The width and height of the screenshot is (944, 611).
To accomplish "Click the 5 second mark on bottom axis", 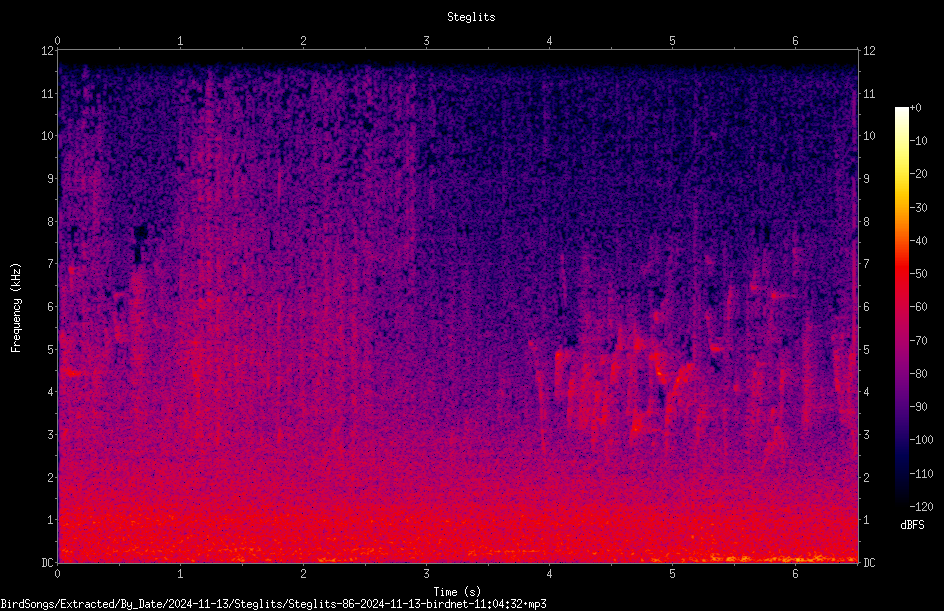I will coord(672,574).
